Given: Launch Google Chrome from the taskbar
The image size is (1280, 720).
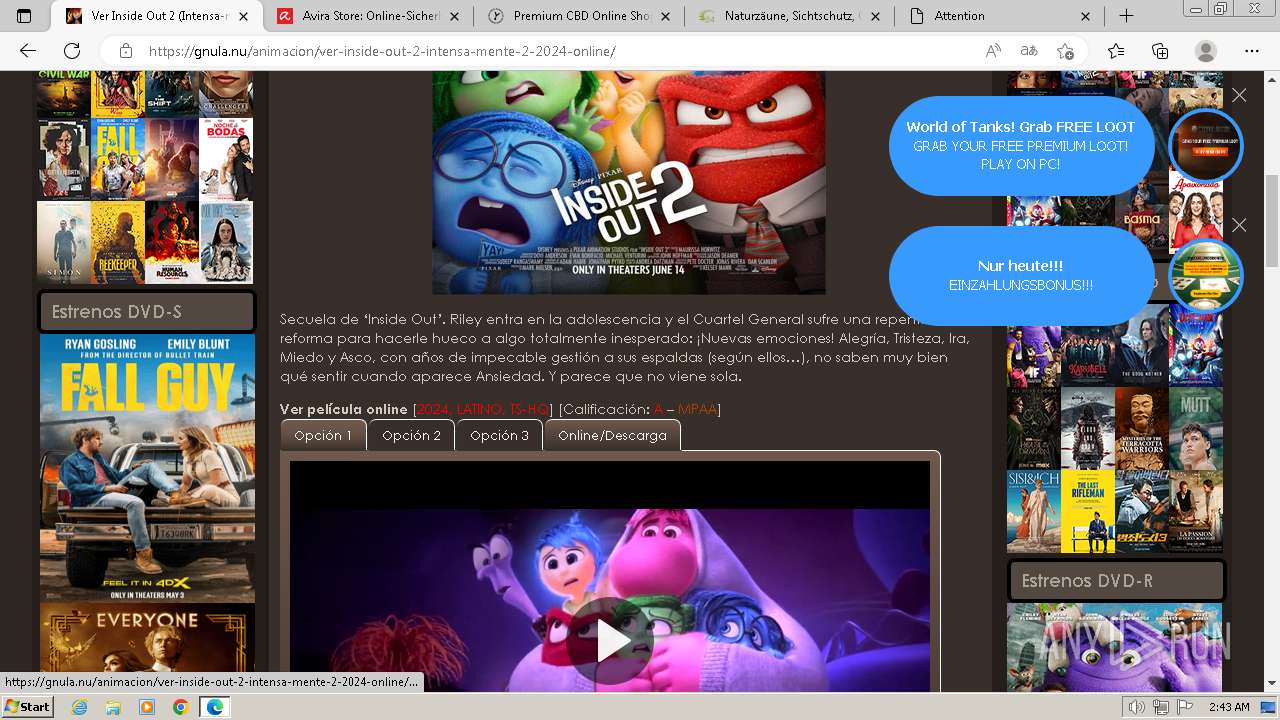Looking at the screenshot, I should coord(180,707).
